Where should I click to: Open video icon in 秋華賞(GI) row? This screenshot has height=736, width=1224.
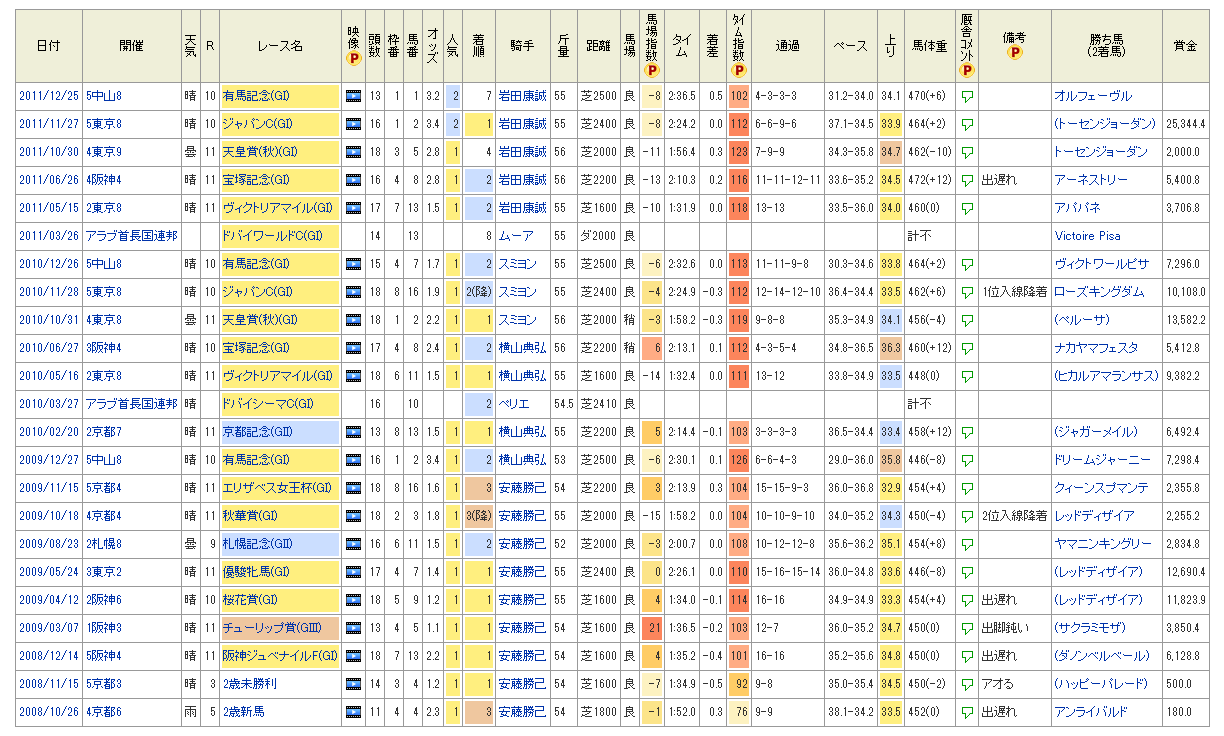tap(352, 516)
